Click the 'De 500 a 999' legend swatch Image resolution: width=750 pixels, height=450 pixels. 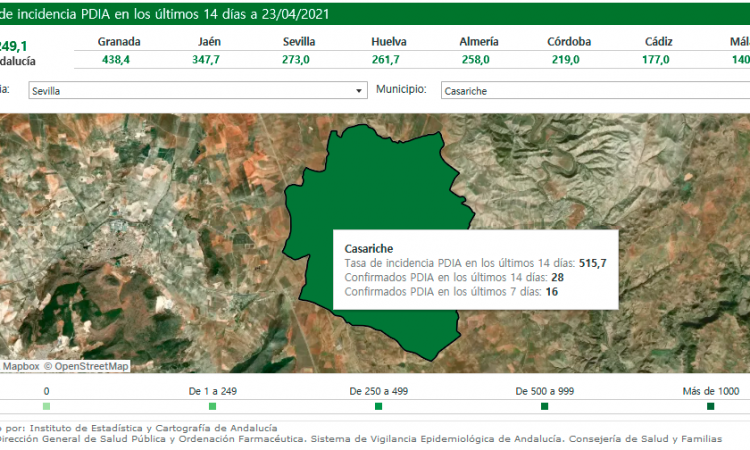pos(544,407)
